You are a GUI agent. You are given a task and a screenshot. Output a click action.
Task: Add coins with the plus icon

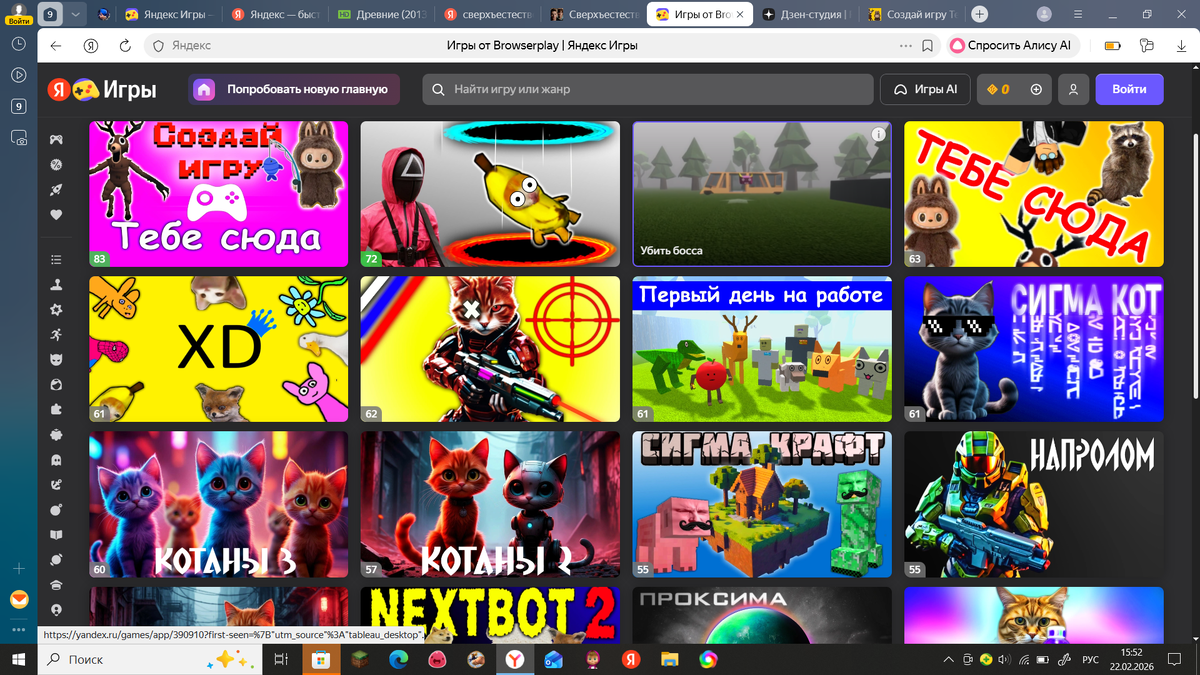[1036, 89]
